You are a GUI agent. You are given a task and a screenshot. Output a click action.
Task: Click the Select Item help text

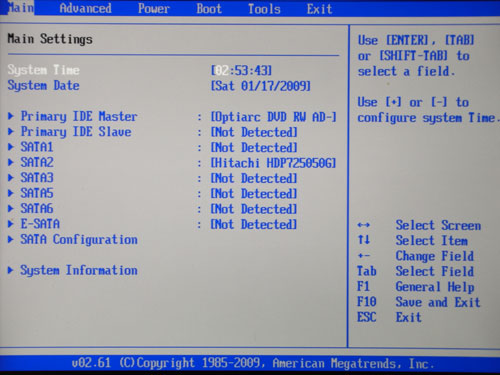coord(432,241)
